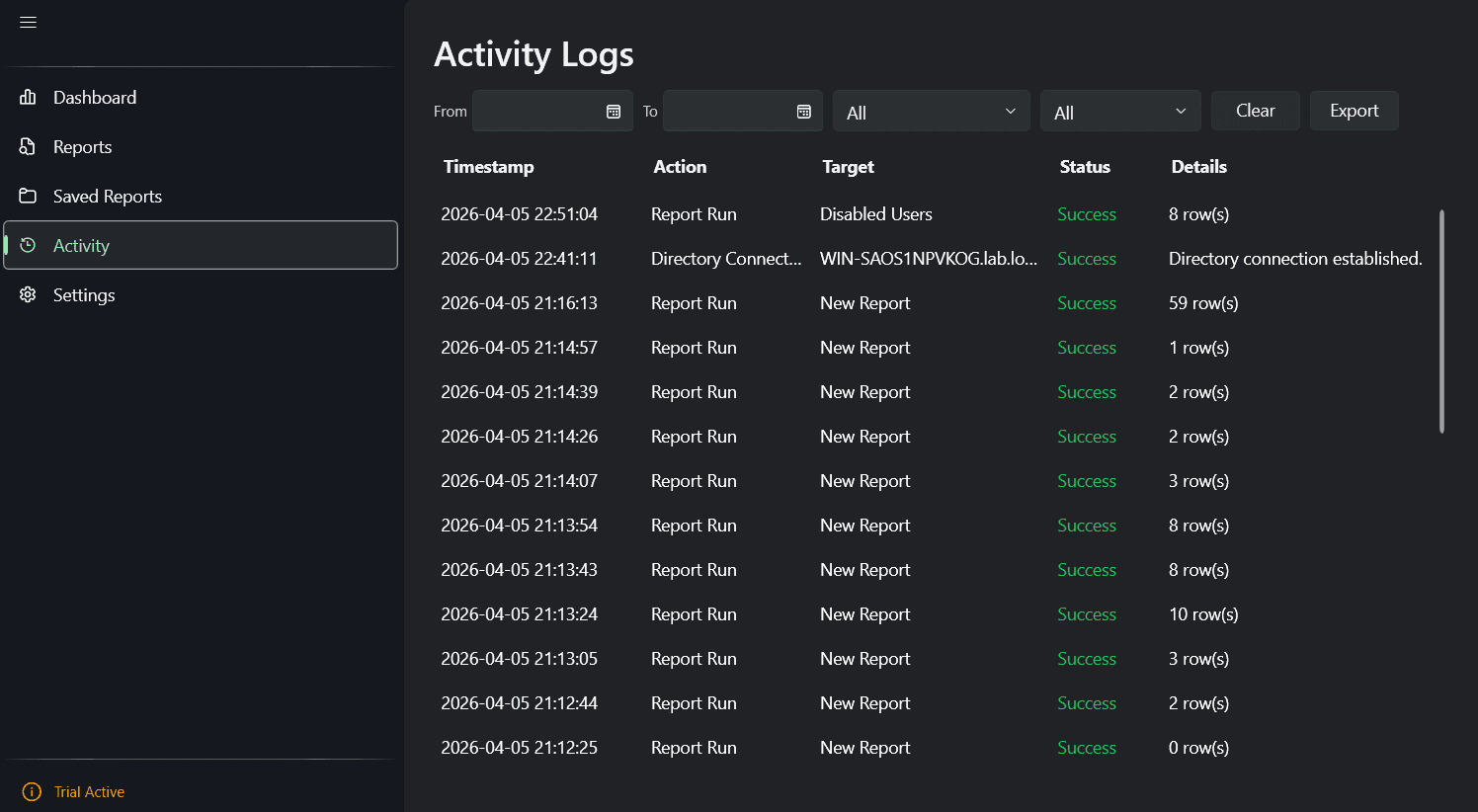Select timestamp 2026-04-05 21:13:24
Image resolution: width=1478 pixels, height=812 pixels.
[519, 613]
